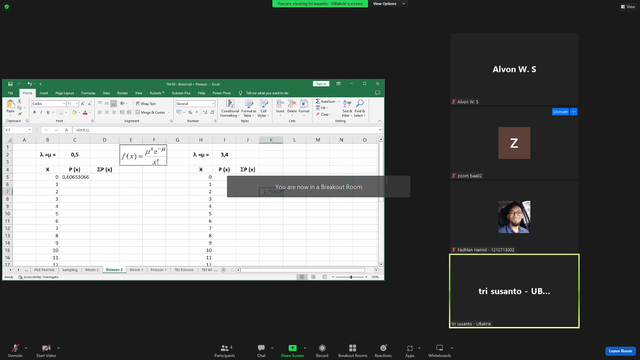Toggle Underline formatting
Screen dimensions: 640x360
point(48,113)
